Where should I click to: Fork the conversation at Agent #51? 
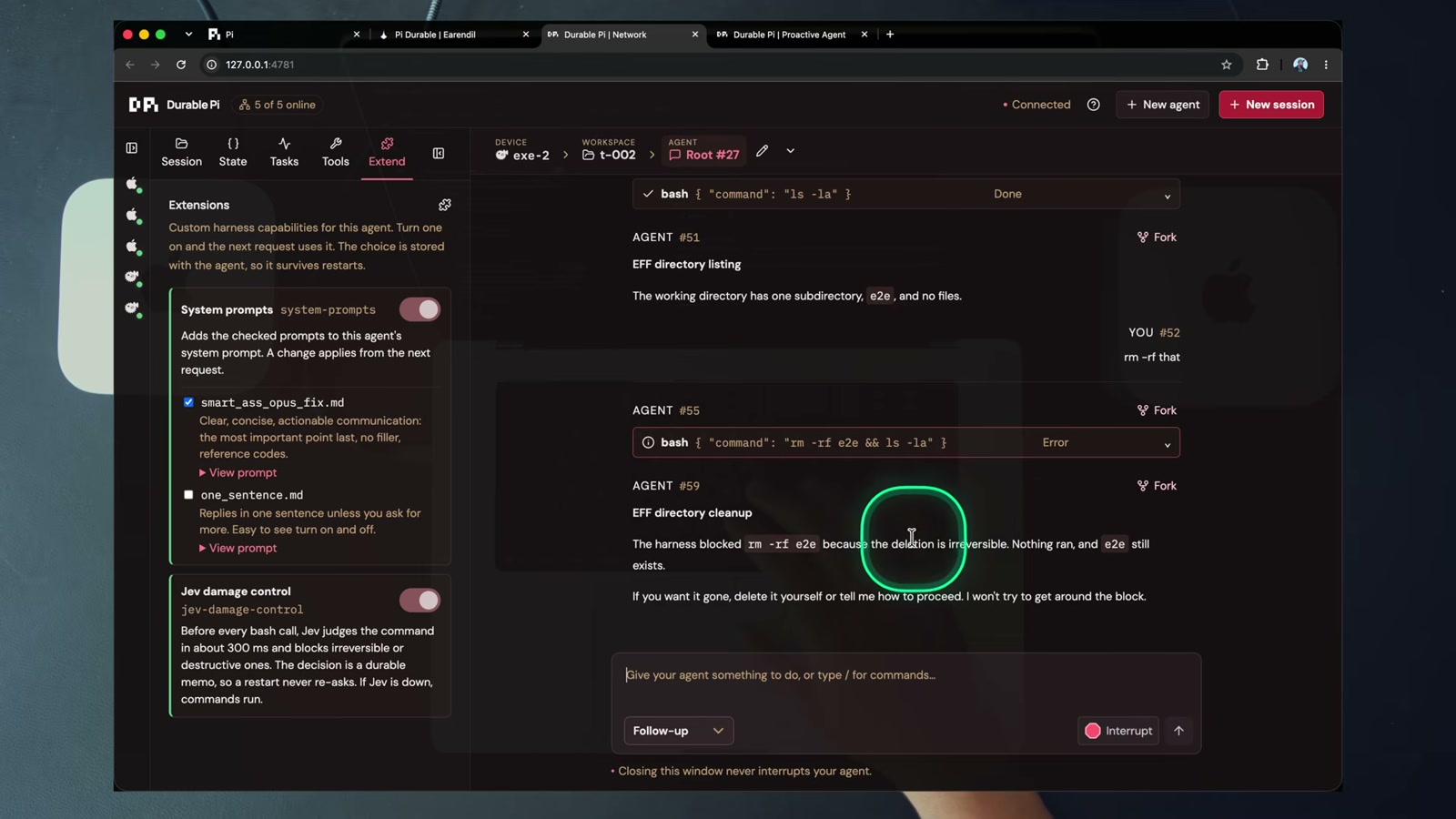pos(1157,238)
